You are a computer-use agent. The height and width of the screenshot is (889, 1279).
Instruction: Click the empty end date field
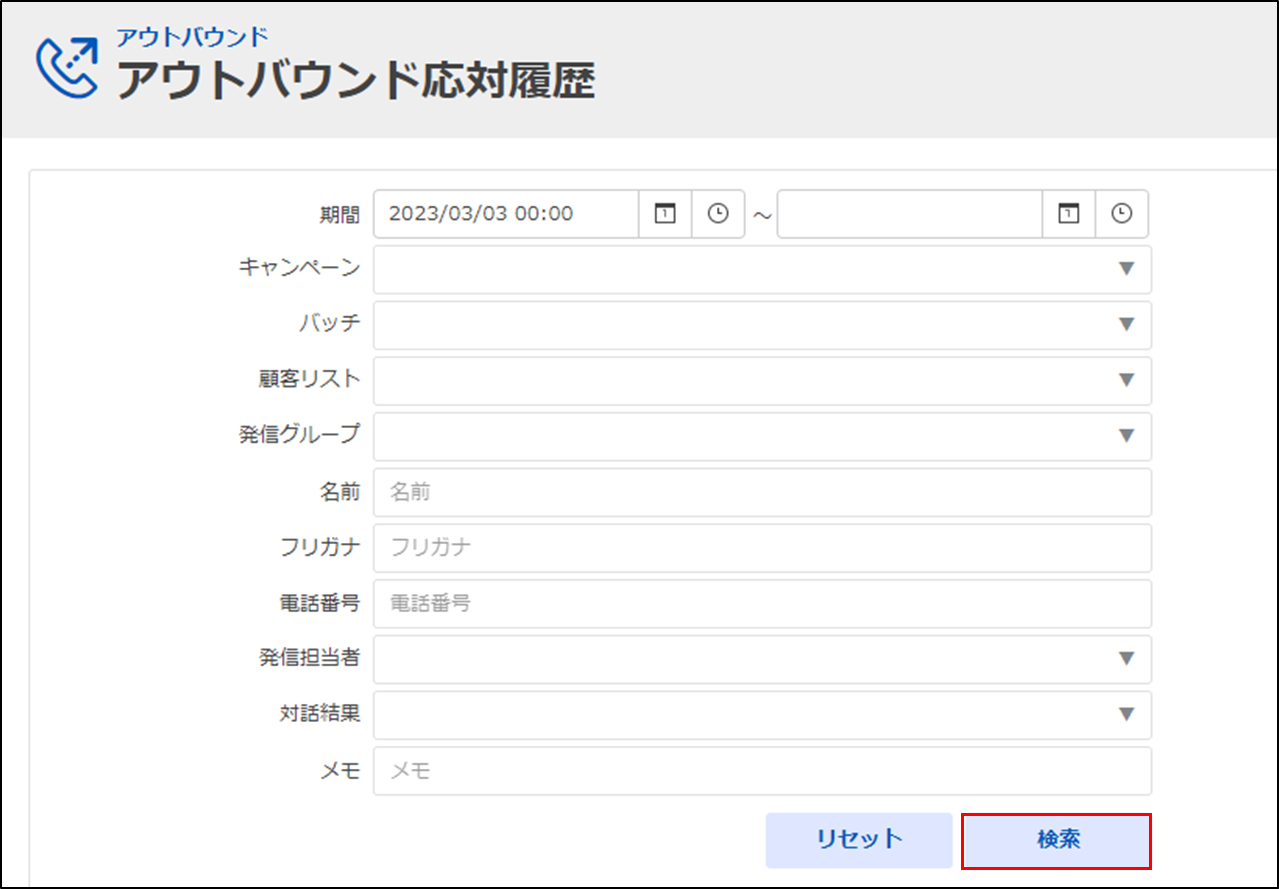tap(909, 214)
